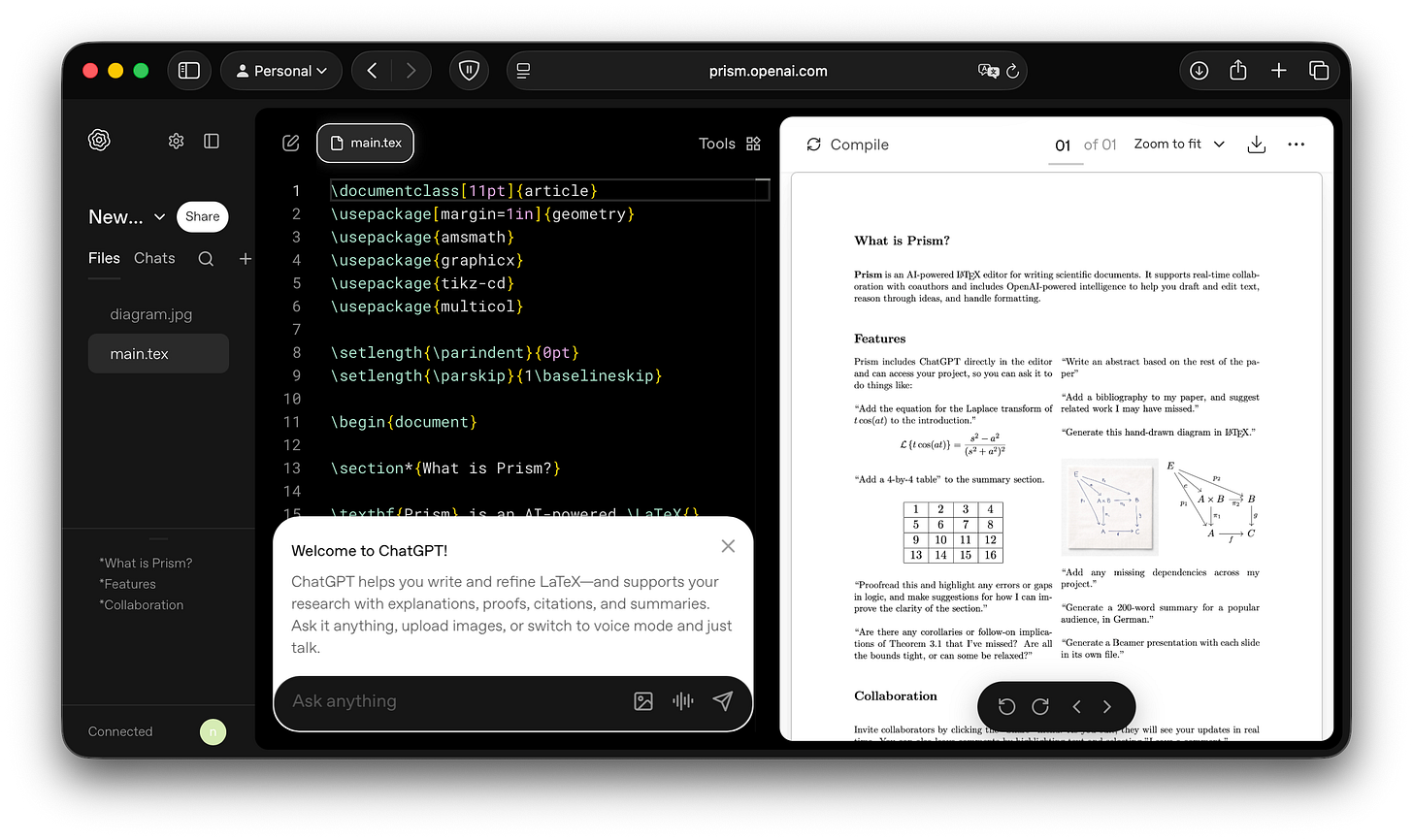Click line 13 section What is Prism code
The image size is (1413, 840).
click(x=445, y=468)
